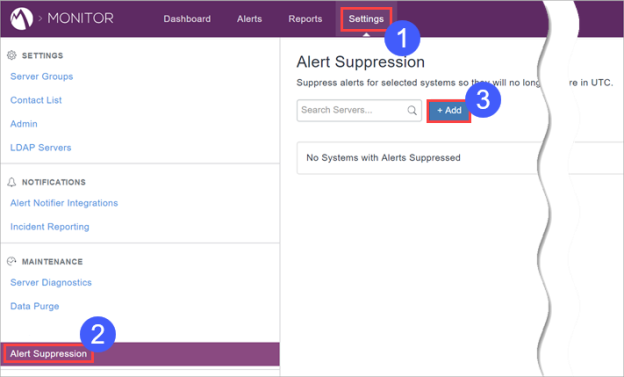
Task: Click the Monitor logo icon
Action: point(21,18)
